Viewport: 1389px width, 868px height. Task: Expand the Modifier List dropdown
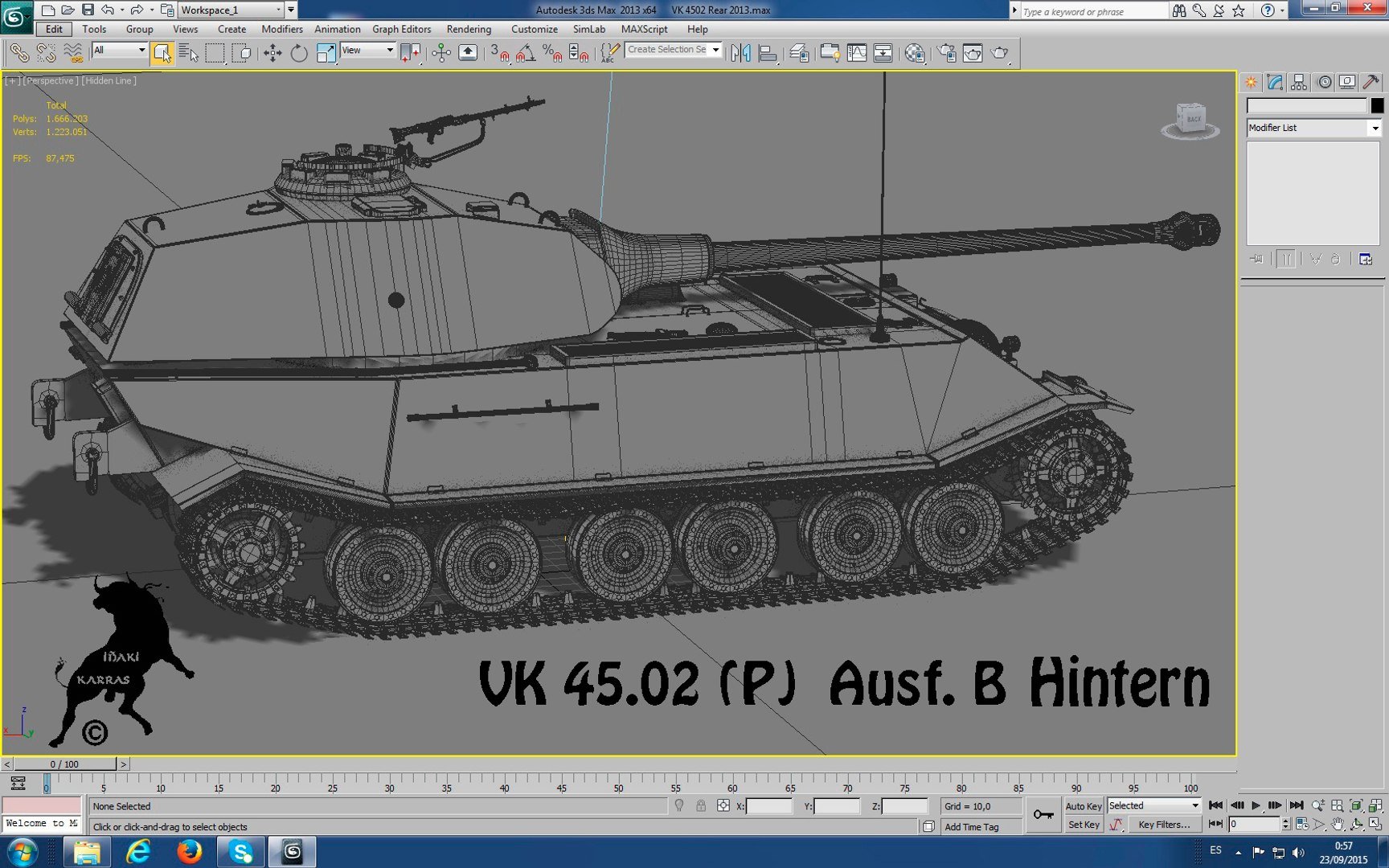click(x=1375, y=128)
